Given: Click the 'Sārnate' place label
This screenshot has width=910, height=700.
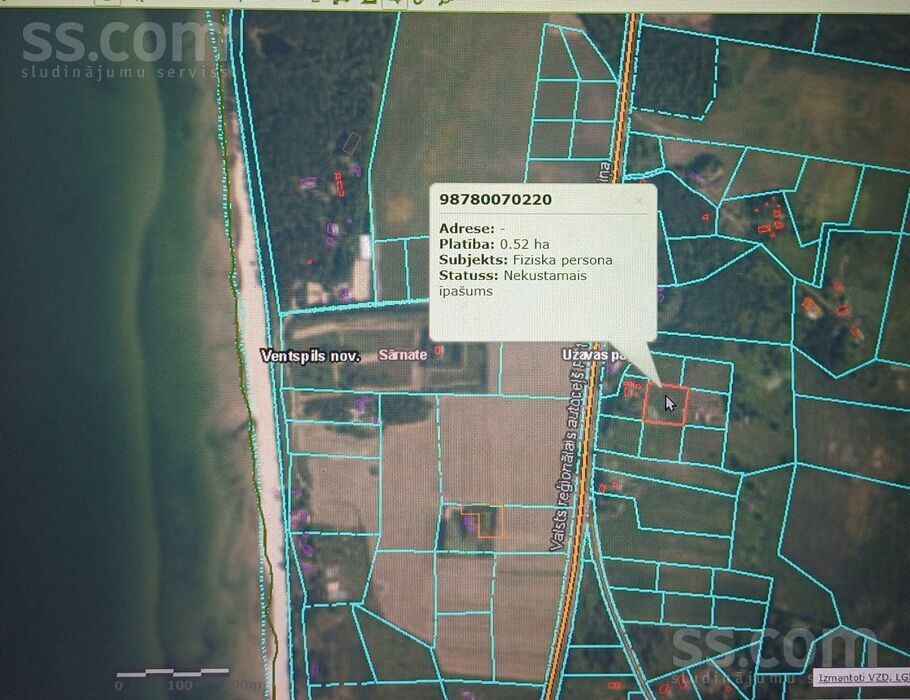Looking at the screenshot, I should tap(403, 355).
